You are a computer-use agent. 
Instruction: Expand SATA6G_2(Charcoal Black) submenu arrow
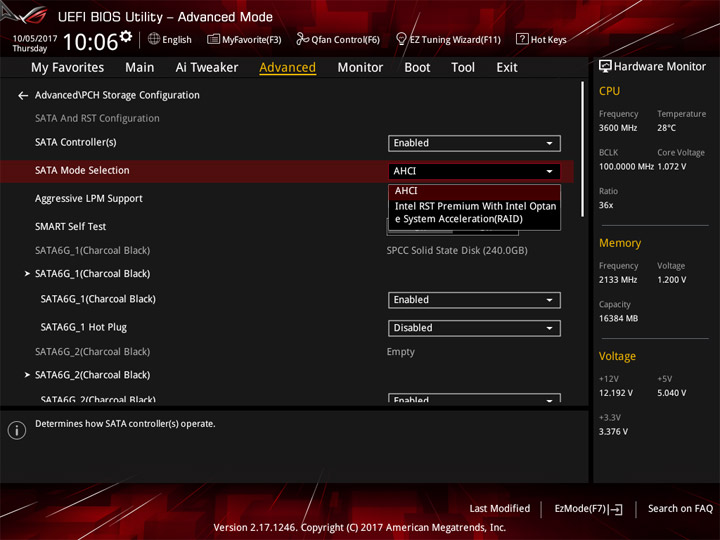[x=27, y=375]
